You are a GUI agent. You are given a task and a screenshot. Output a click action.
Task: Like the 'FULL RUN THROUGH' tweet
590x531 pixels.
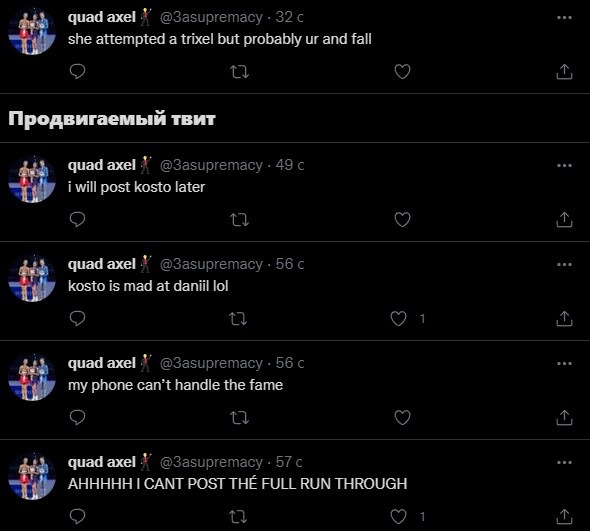point(398,517)
